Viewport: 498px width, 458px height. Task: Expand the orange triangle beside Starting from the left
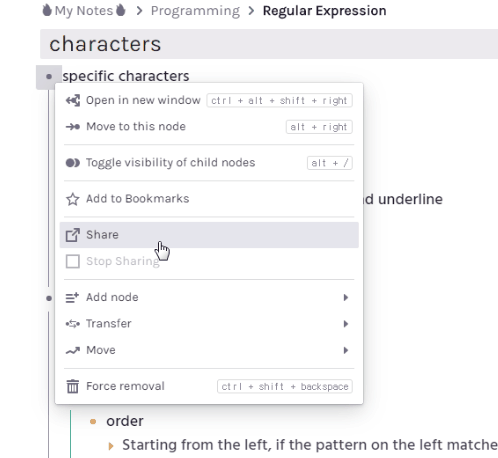111,446
